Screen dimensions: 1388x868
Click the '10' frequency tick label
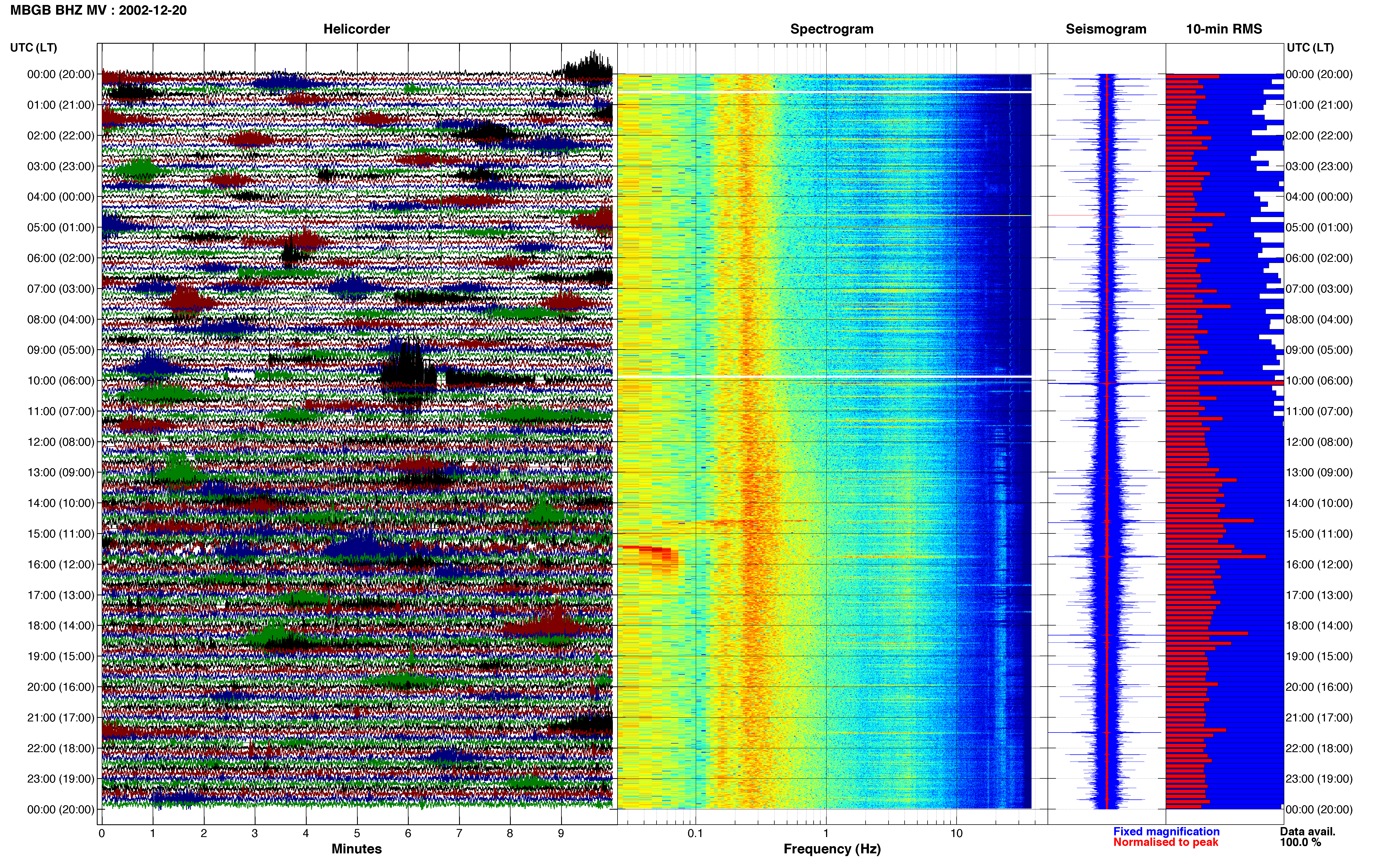(956, 833)
